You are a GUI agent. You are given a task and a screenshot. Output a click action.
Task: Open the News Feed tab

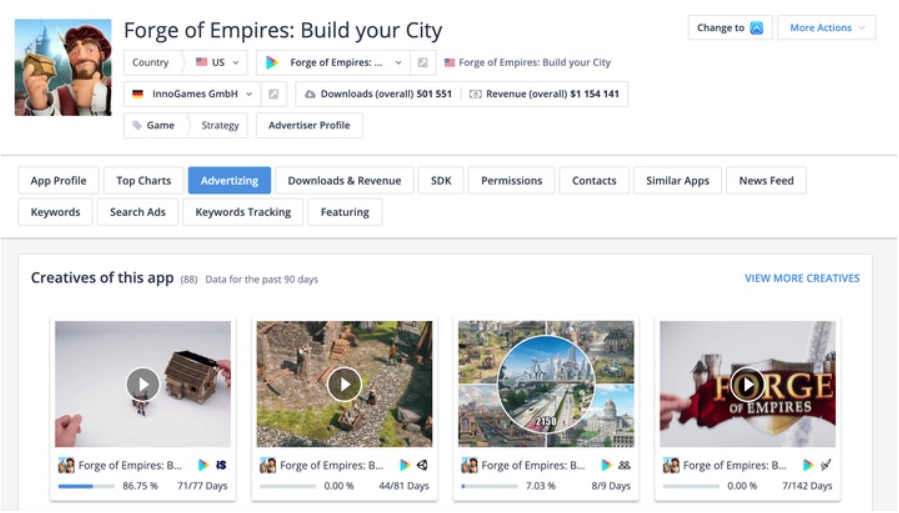tap(766, 181)
